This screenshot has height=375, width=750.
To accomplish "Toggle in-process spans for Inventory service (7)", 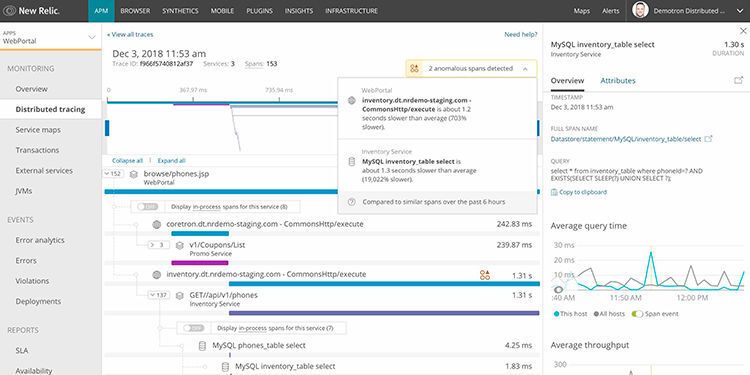I will pos(193,328).
